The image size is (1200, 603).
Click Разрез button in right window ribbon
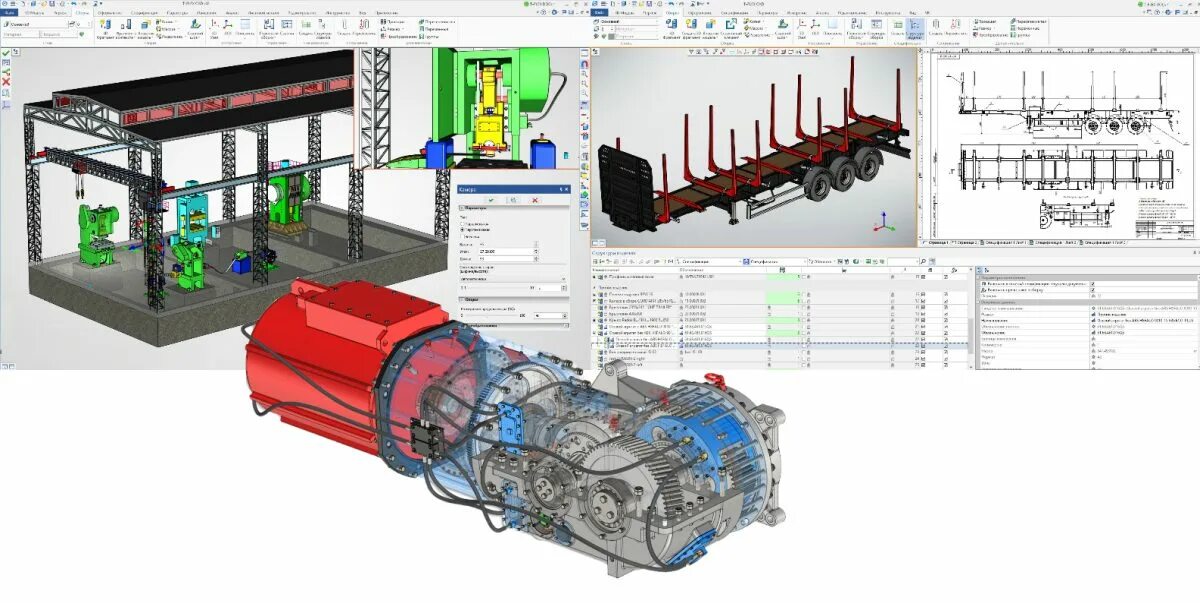coord(986,28)
